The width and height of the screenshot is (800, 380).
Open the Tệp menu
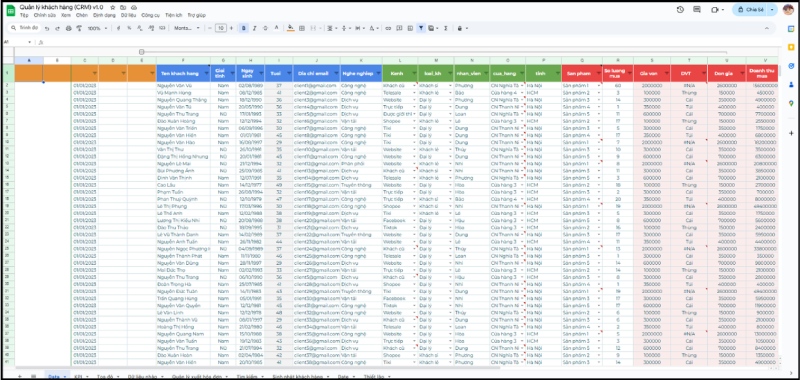(x=24, y=16)
